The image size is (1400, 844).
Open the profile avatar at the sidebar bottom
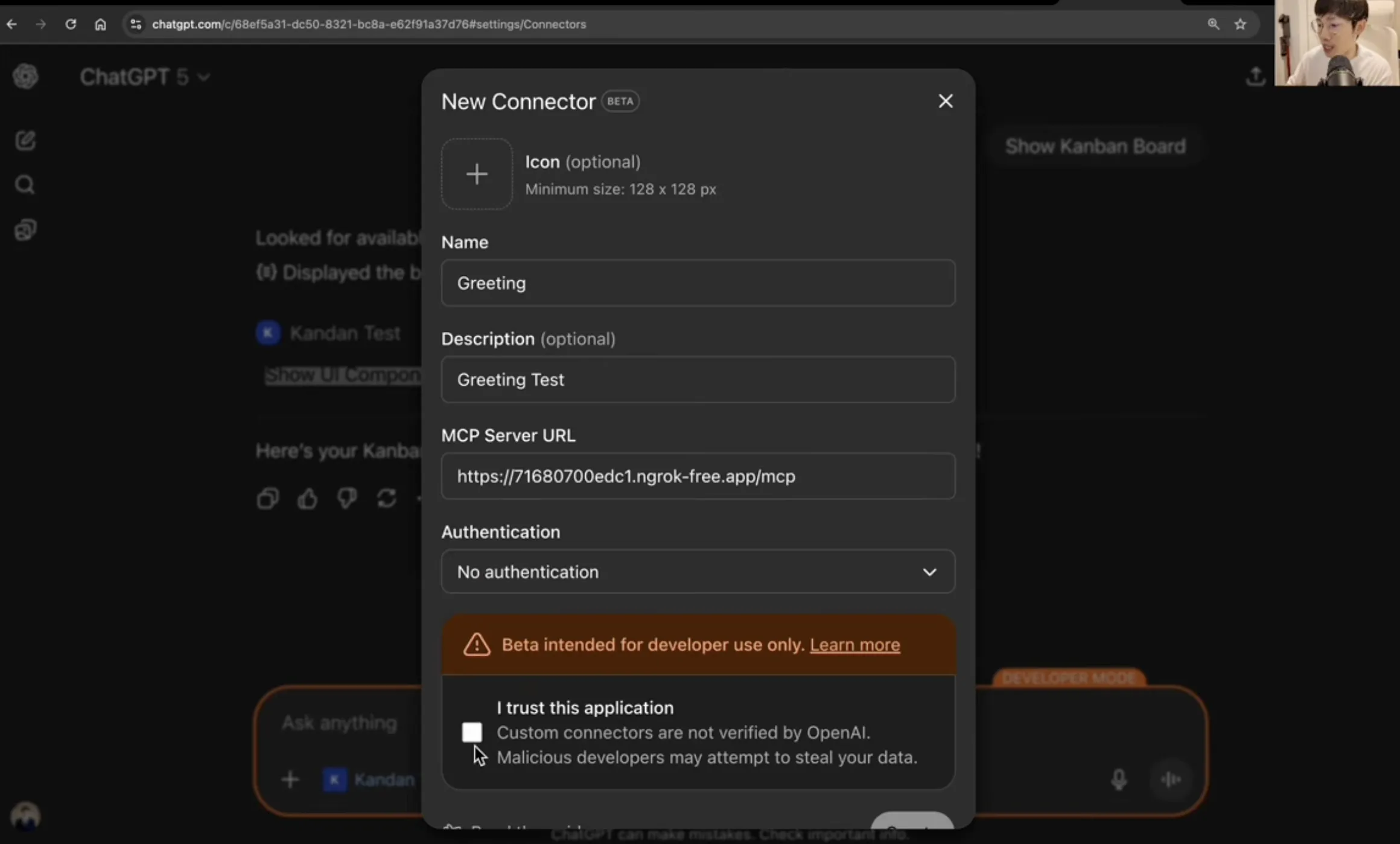click(25, 816)
